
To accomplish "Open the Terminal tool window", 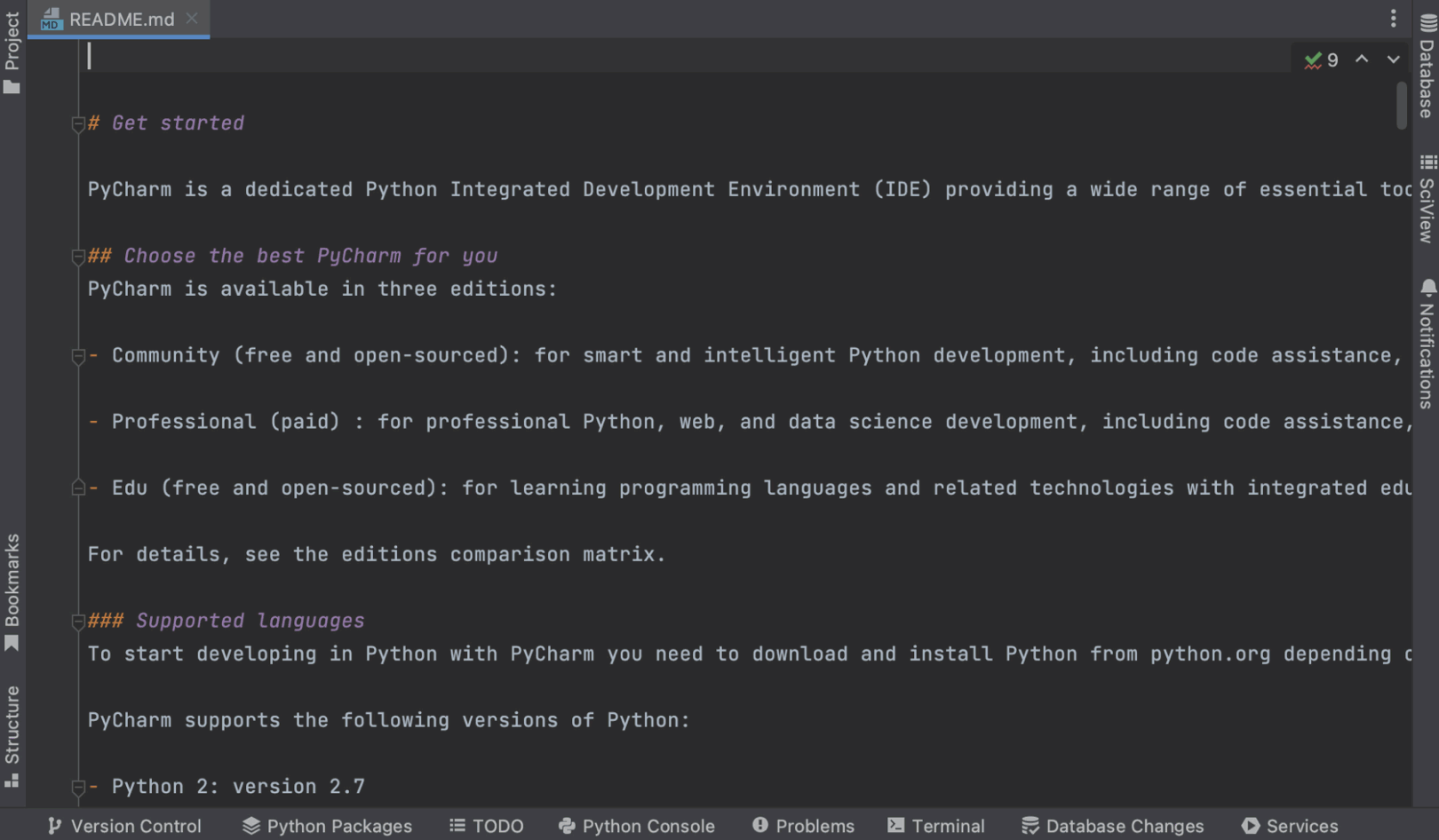I will (x=936, y=826).
